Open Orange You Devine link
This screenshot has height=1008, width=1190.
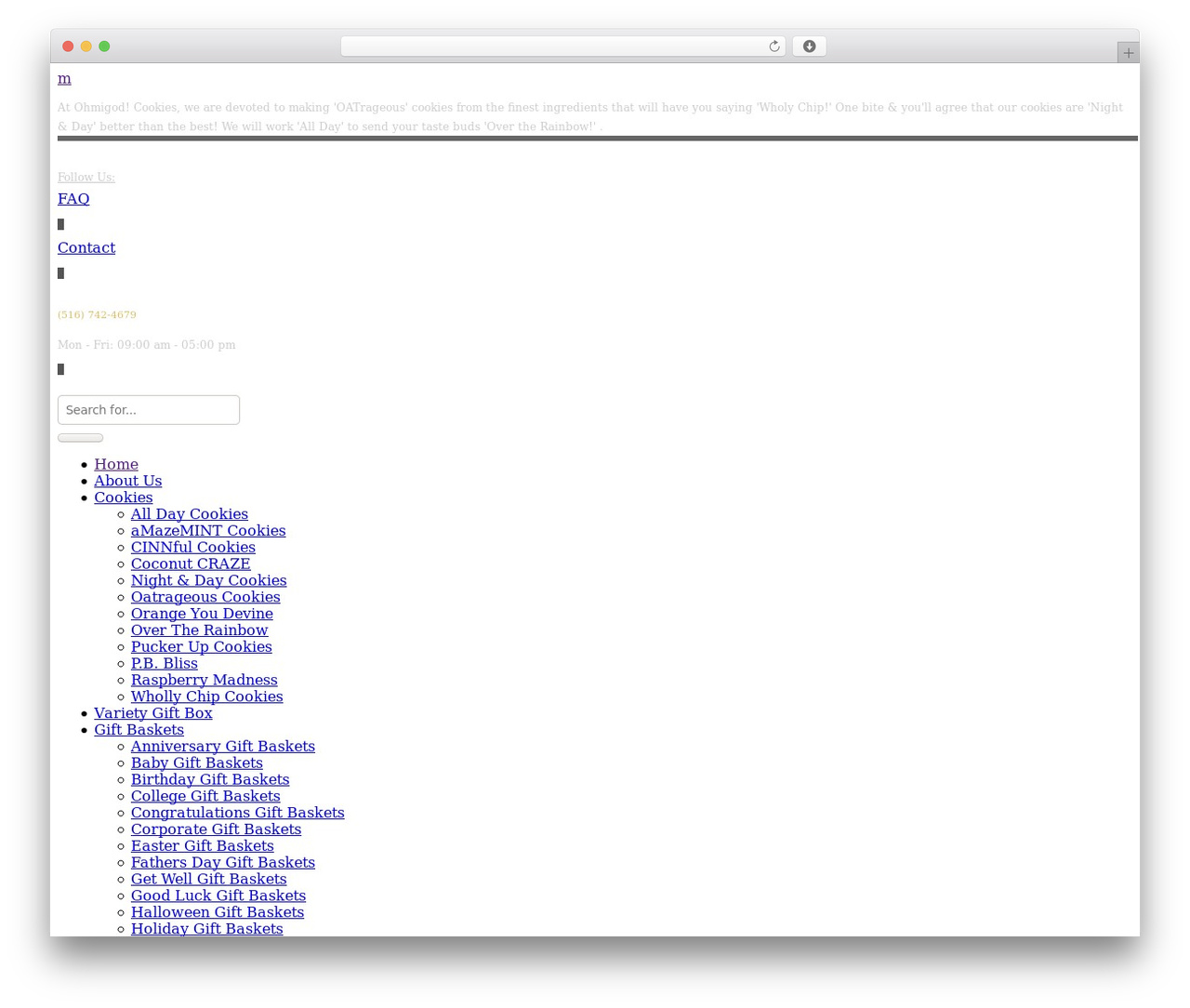click(203, 614)
